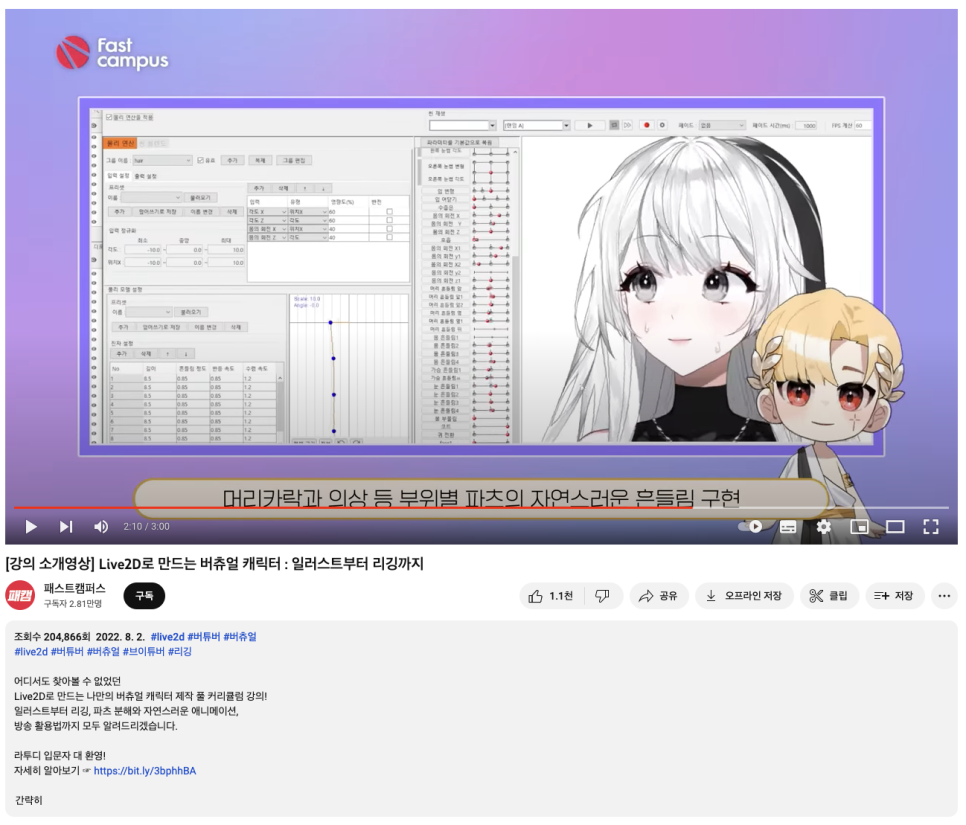
Task: Toggle the autoplay switch in player controls
Action: coord(750,528)
